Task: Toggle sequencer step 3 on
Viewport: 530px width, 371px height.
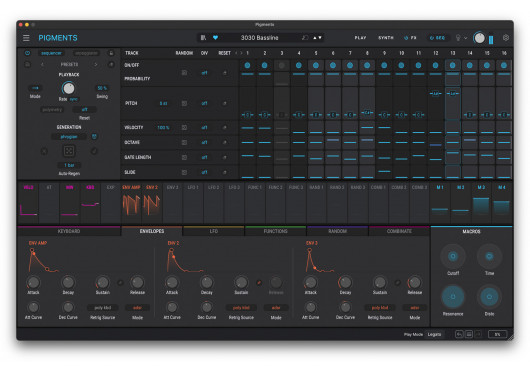Action: pyautogui.click(x=282, y=65)
